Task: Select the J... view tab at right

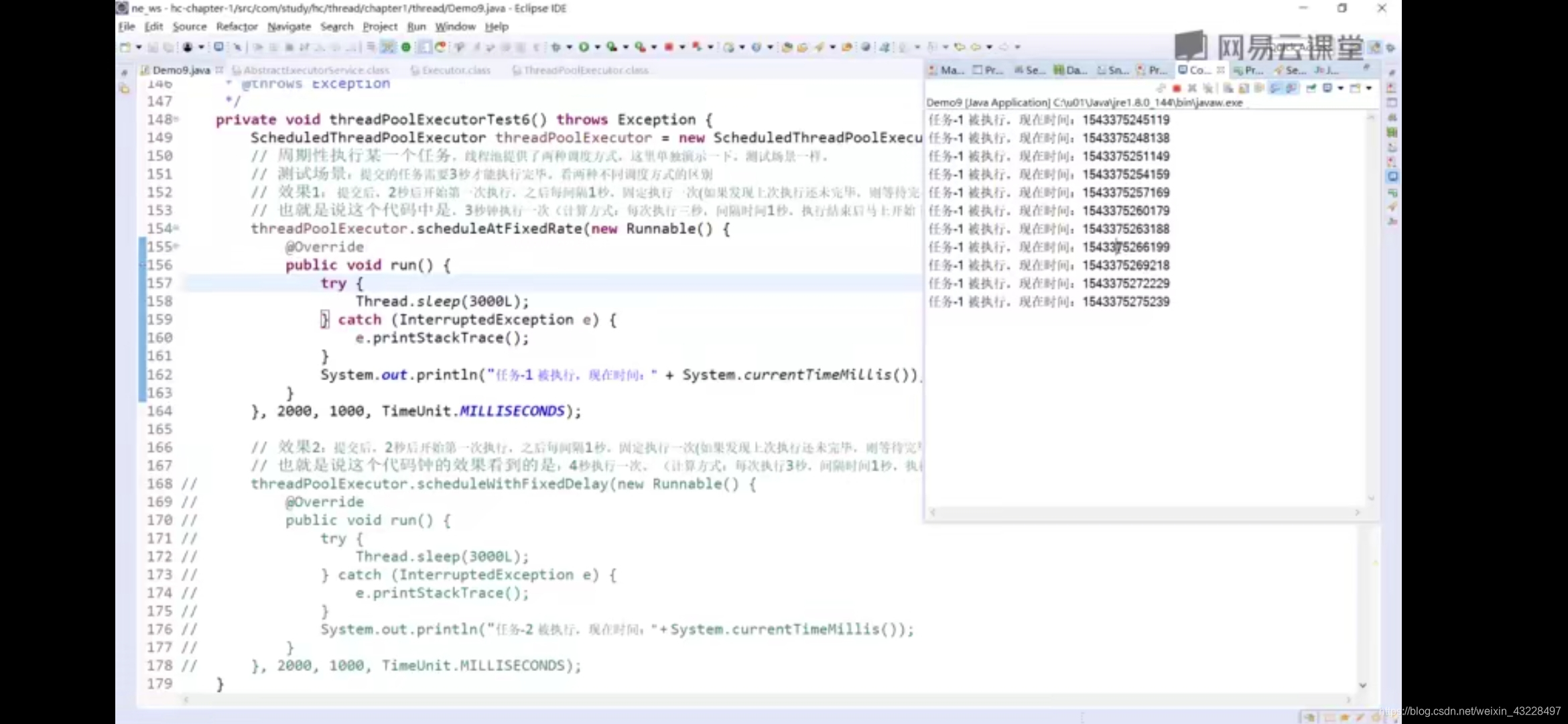Action: pos(1326,70)
